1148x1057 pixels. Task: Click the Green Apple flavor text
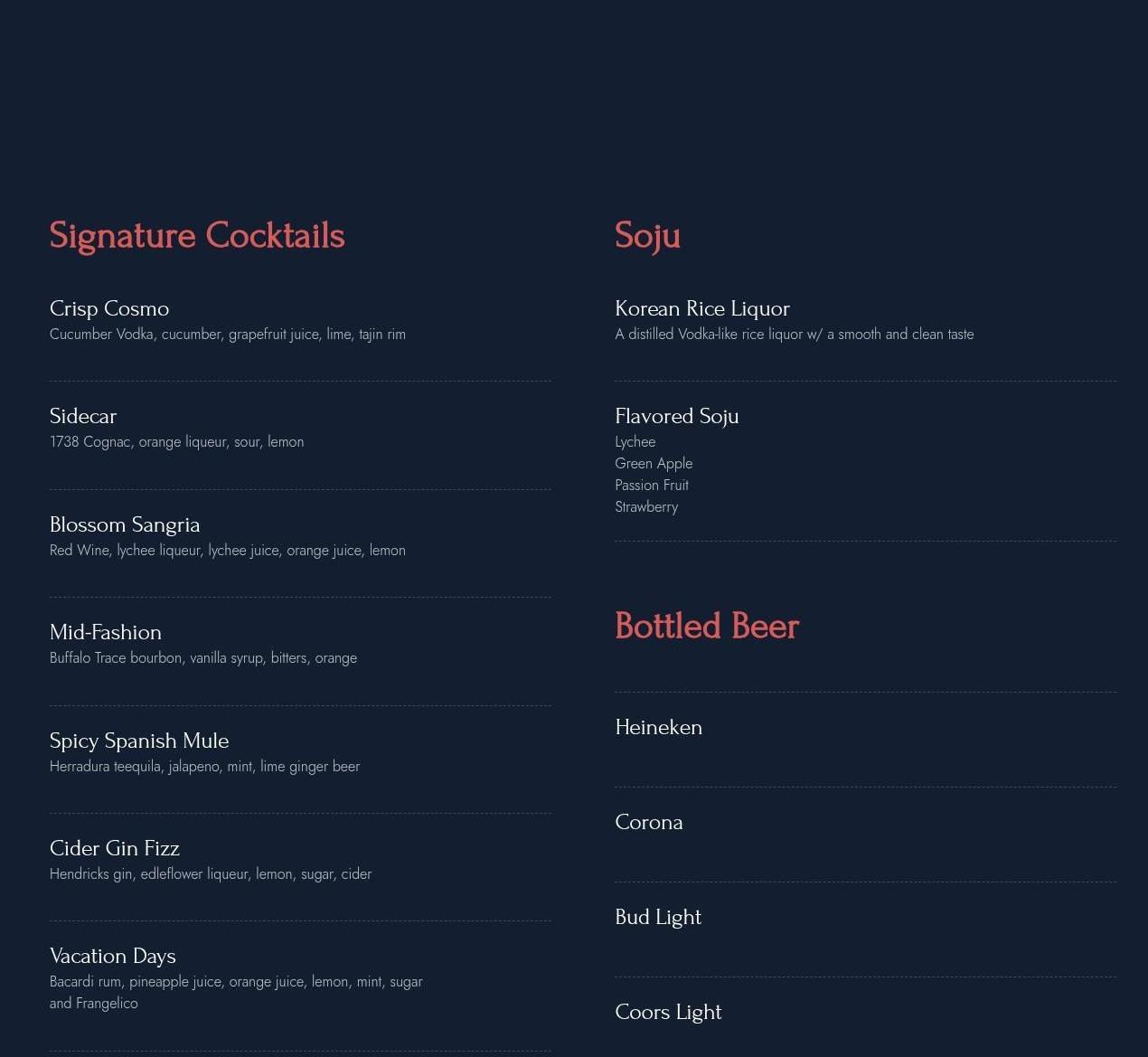coord(654,464)
